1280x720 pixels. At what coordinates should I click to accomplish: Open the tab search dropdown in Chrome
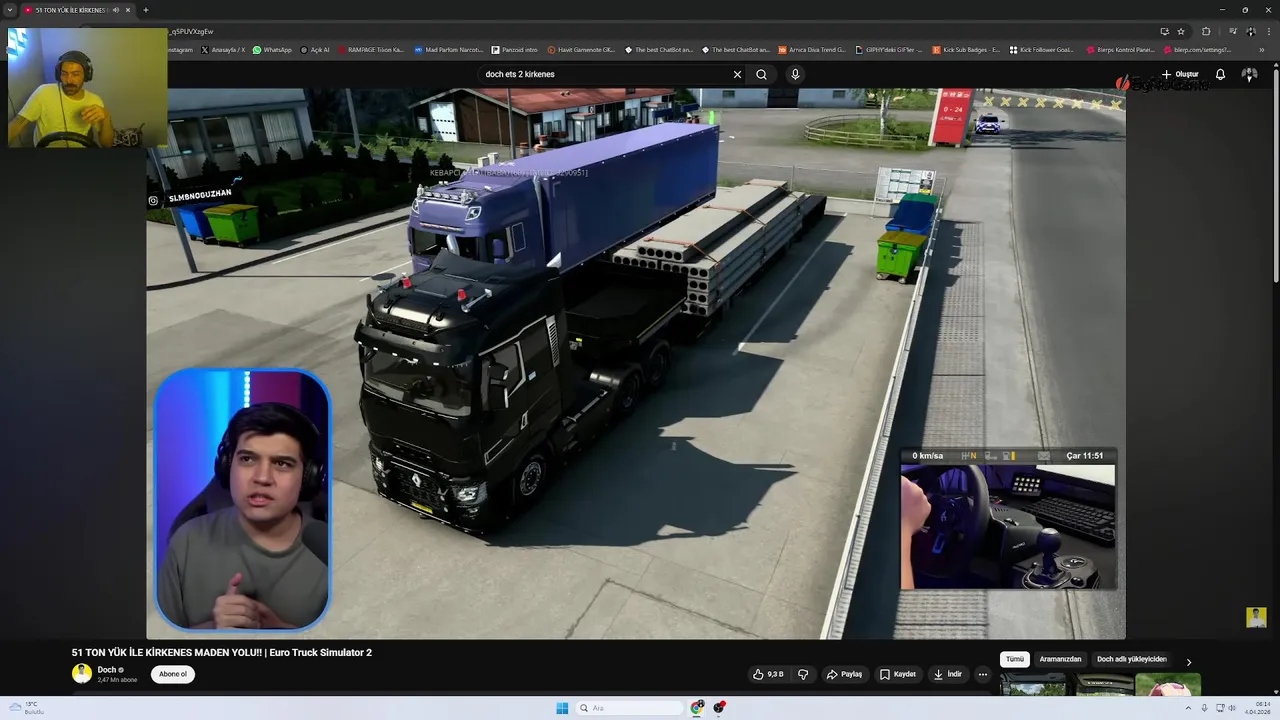click(x=10, y=10)
